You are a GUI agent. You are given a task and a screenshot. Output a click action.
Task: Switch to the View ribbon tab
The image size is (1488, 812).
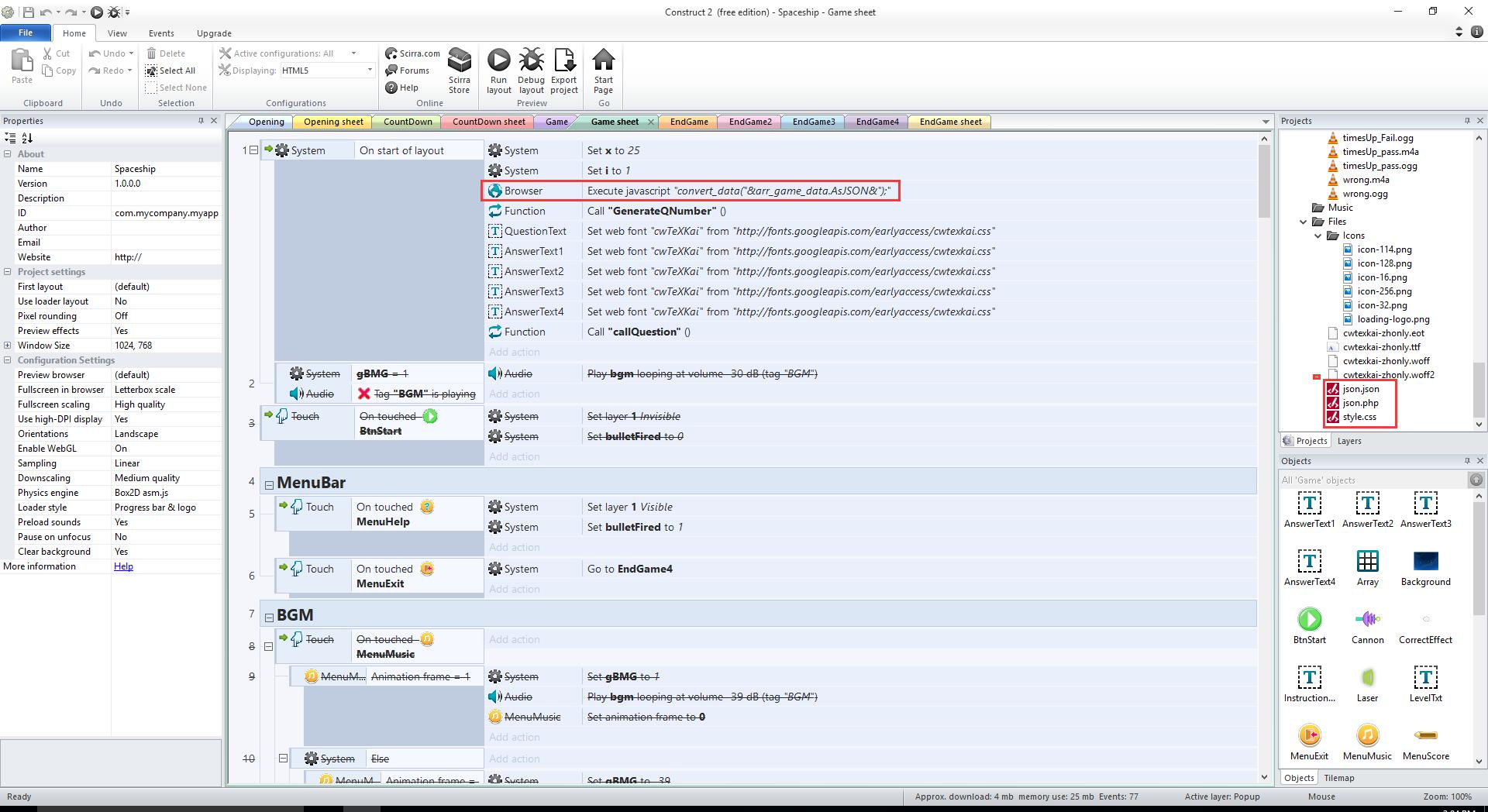tap(117, 33)
